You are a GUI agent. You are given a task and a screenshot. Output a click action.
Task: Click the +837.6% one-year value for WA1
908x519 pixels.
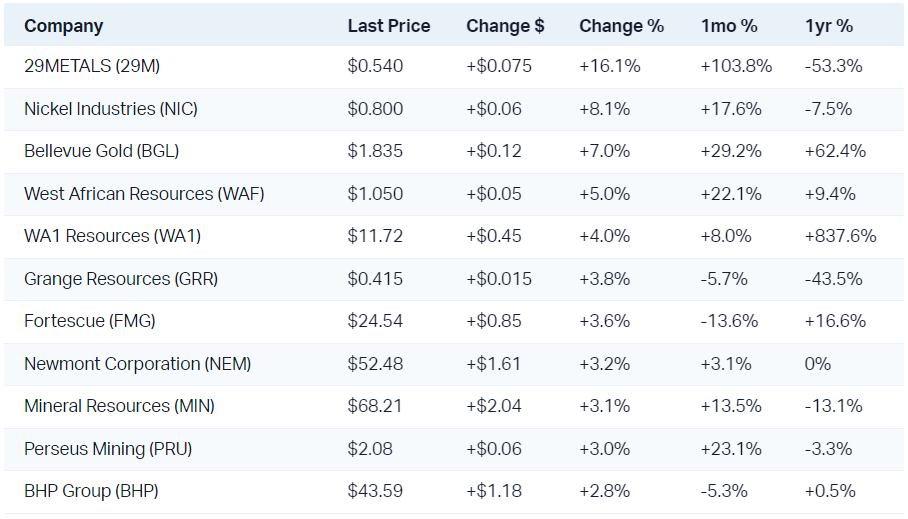(840, 236)
